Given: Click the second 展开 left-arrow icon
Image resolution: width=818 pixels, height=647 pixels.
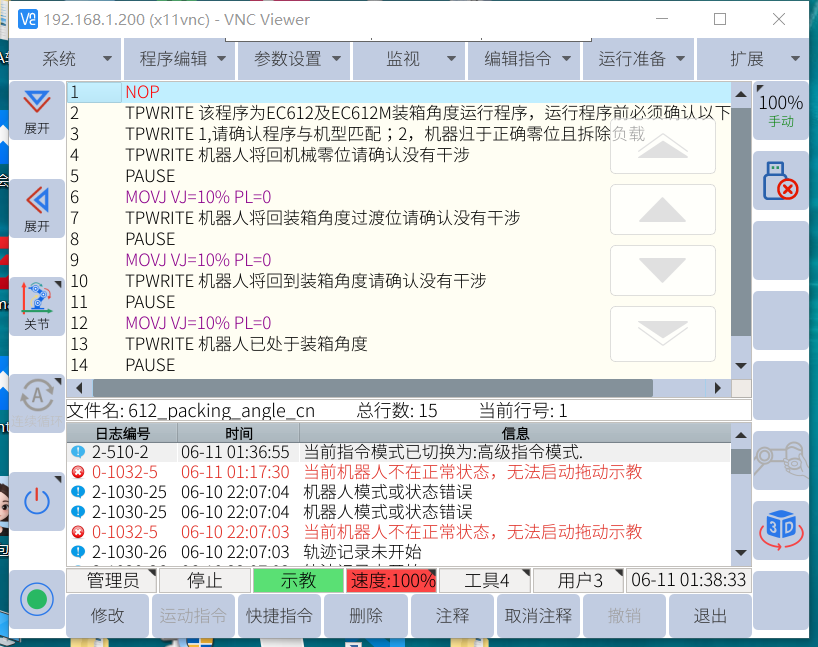Looking at the screenshot, I should [37, 208].
